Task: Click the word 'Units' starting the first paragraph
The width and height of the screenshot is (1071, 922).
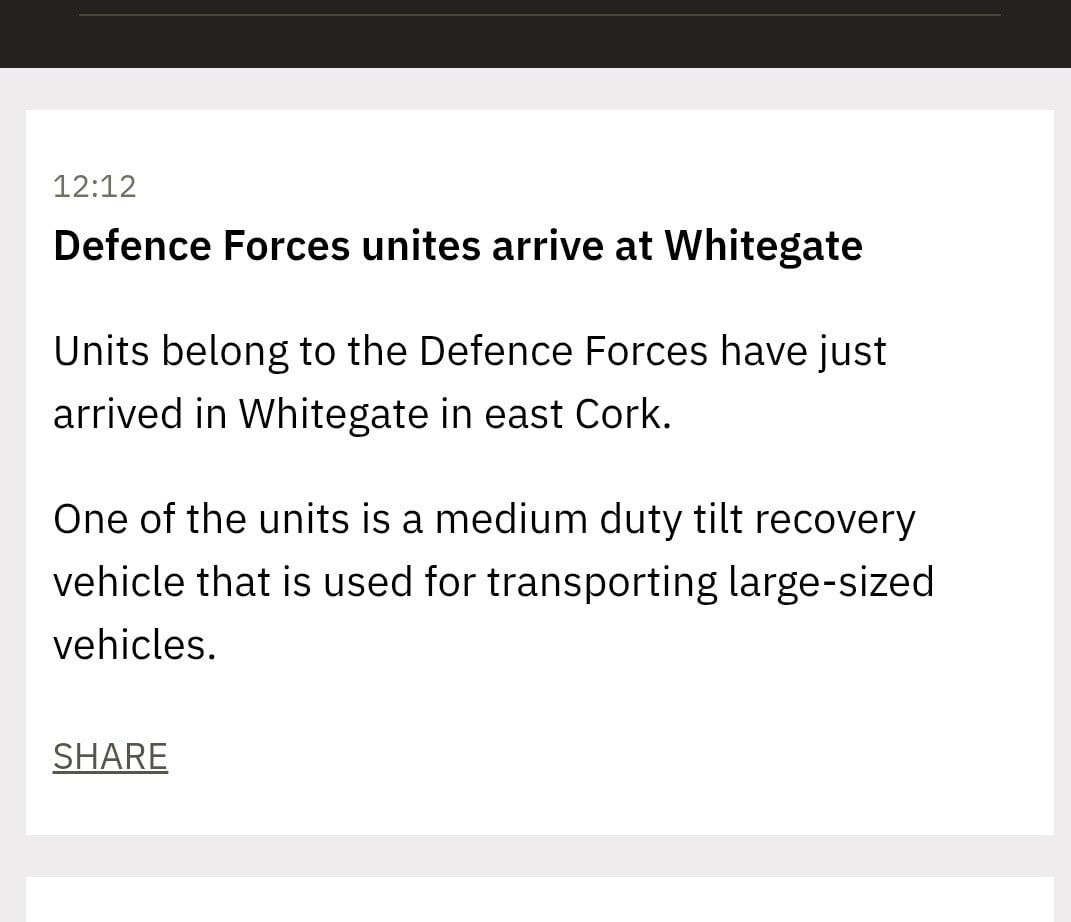Action: [101, 352]
